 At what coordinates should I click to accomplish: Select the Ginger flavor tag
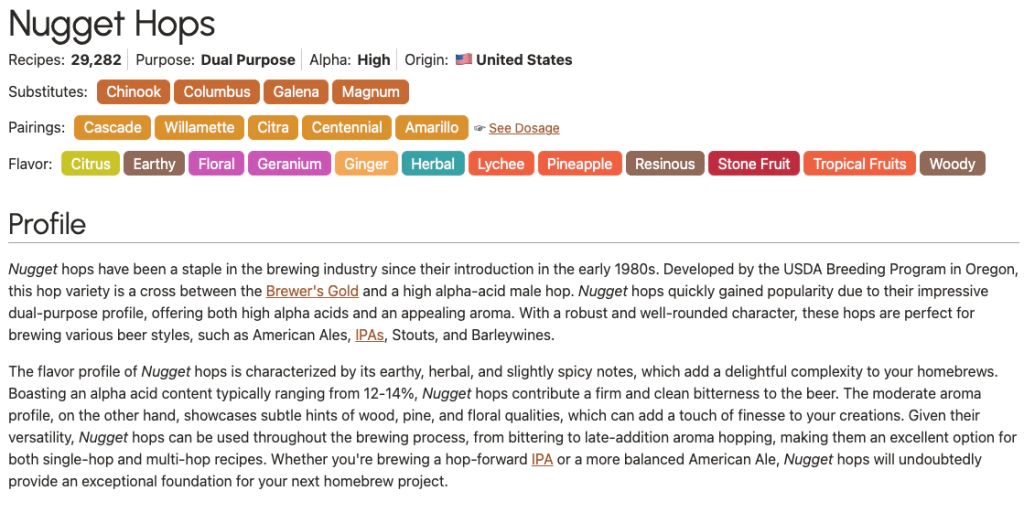[x=366, y=164]
